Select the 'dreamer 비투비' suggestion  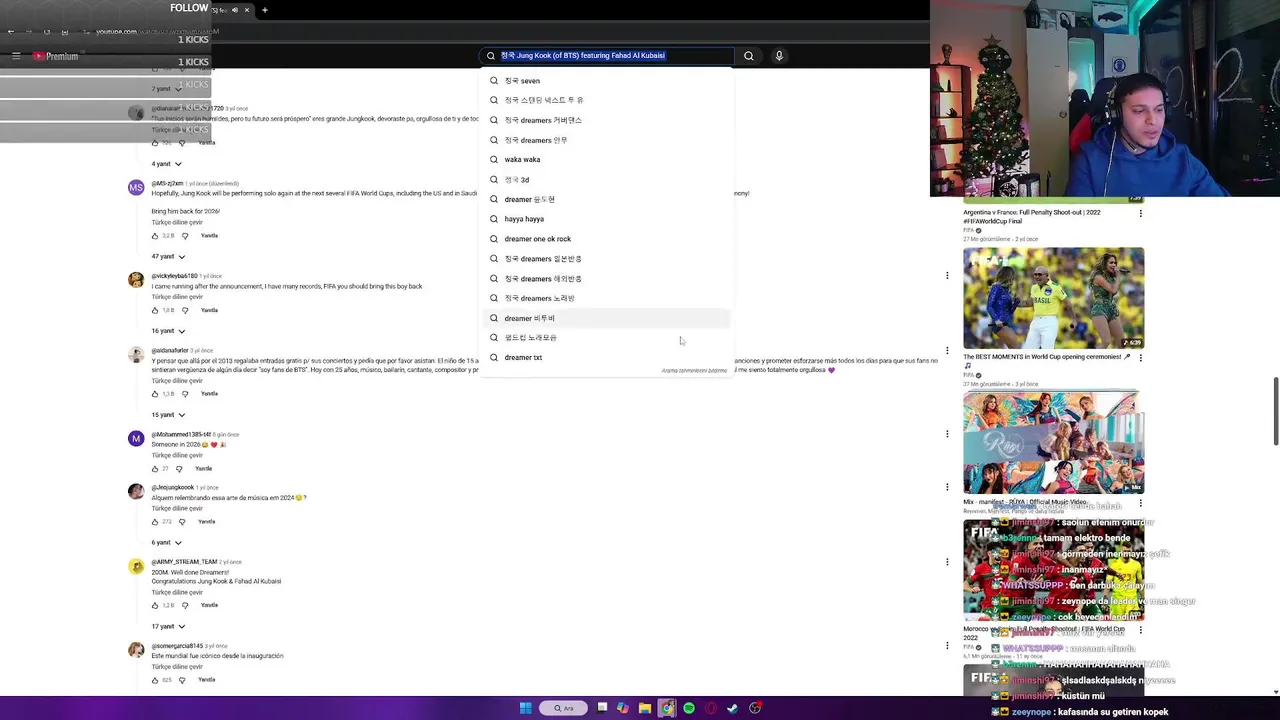click(x=607, y=318)
